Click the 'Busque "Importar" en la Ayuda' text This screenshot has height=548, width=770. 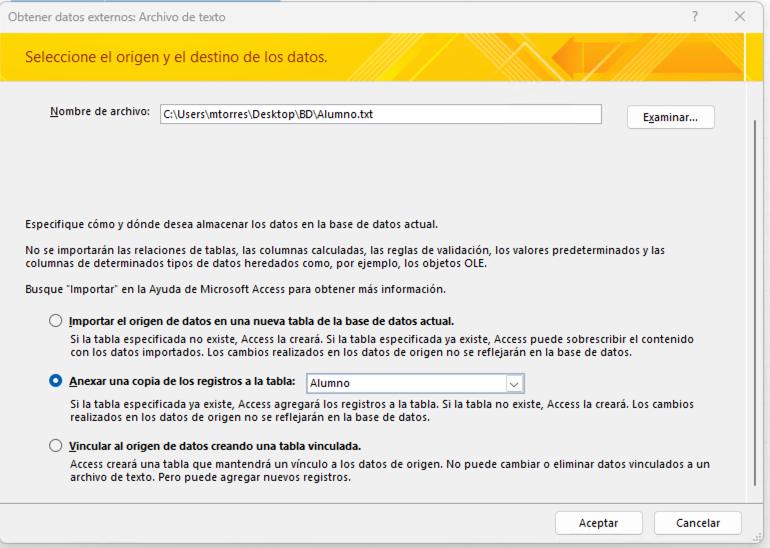(x=235, y=289)
